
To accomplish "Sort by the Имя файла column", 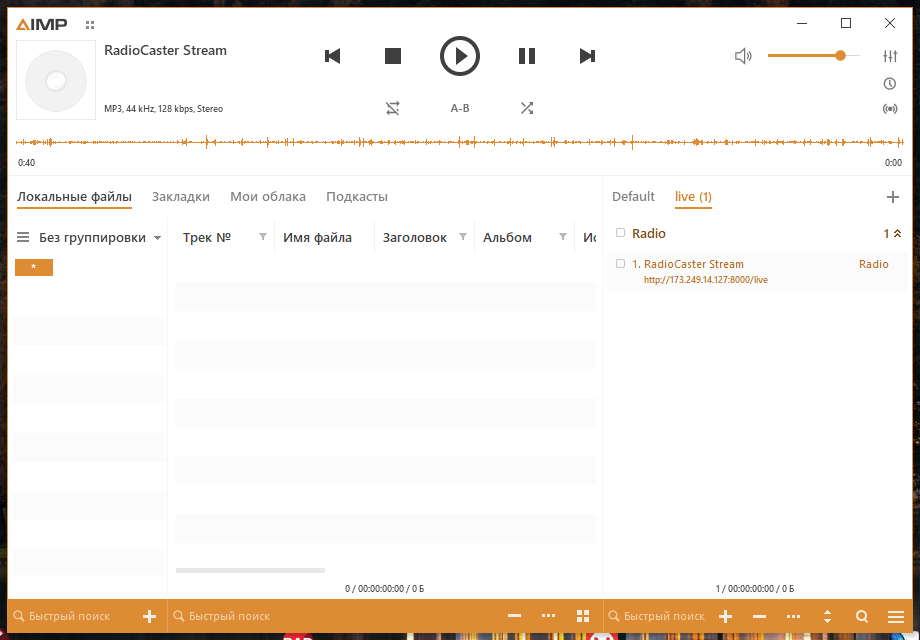I will tap(317, 238).
